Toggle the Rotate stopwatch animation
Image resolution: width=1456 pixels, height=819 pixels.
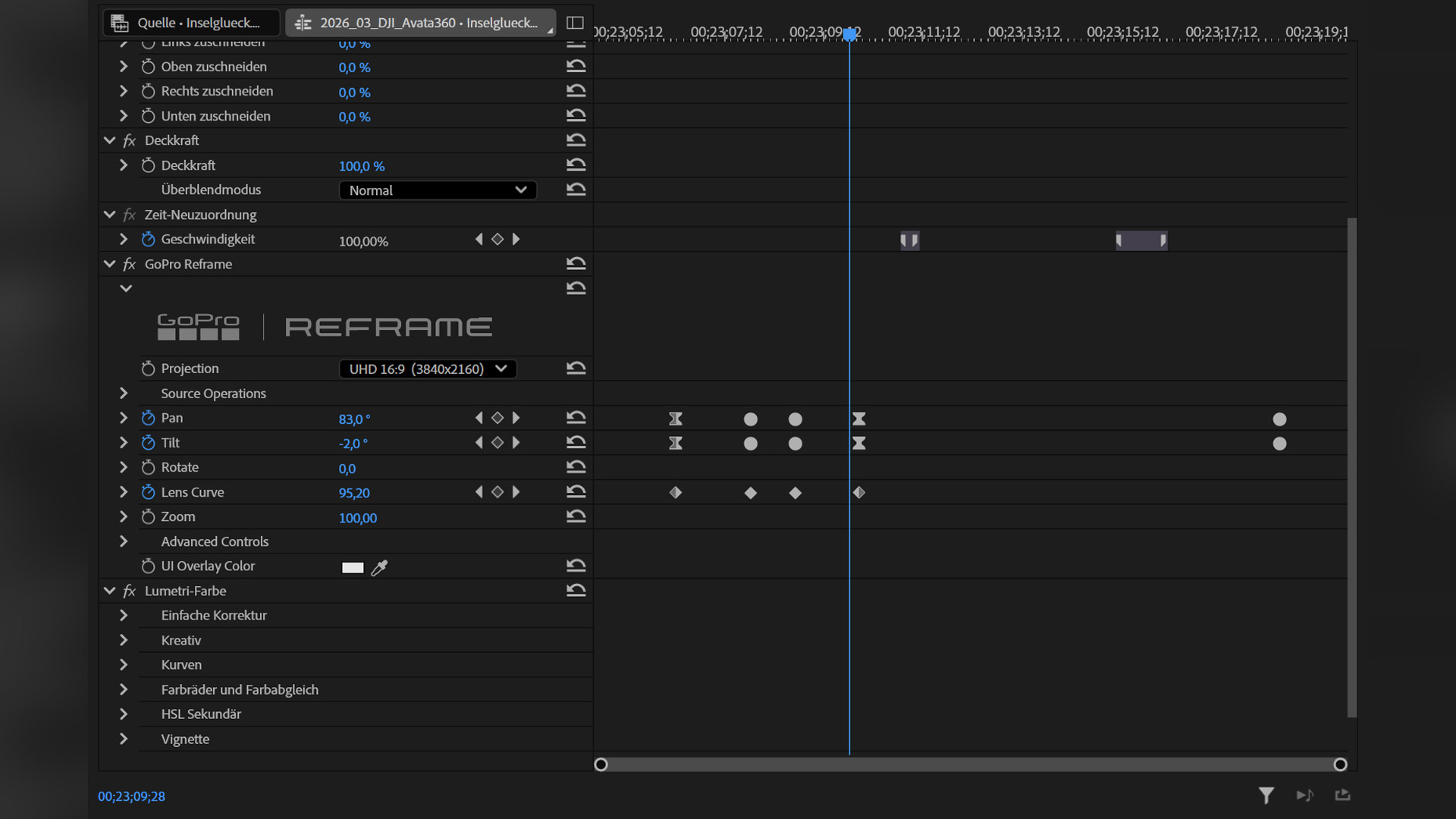coord(148,468)
